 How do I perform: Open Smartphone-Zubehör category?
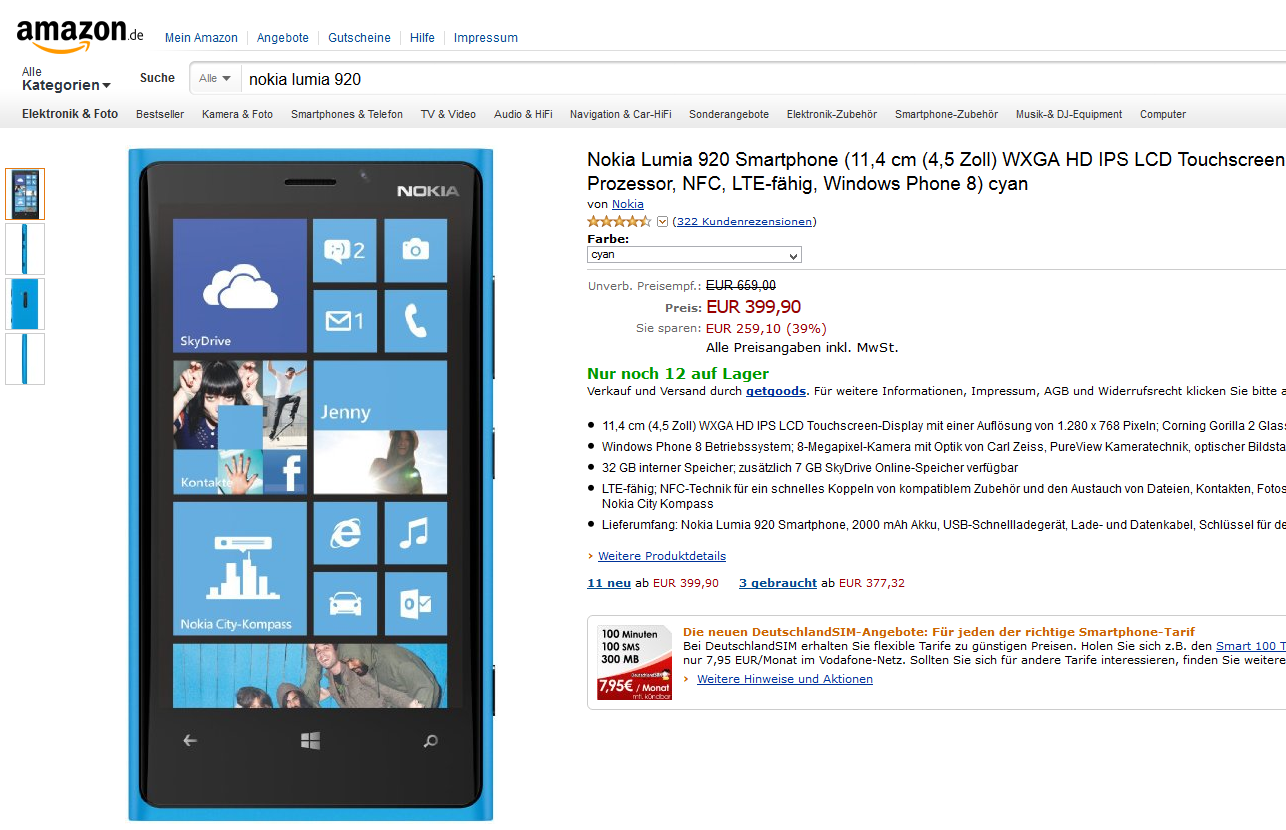pyautogui.click(x=946, y=114)
